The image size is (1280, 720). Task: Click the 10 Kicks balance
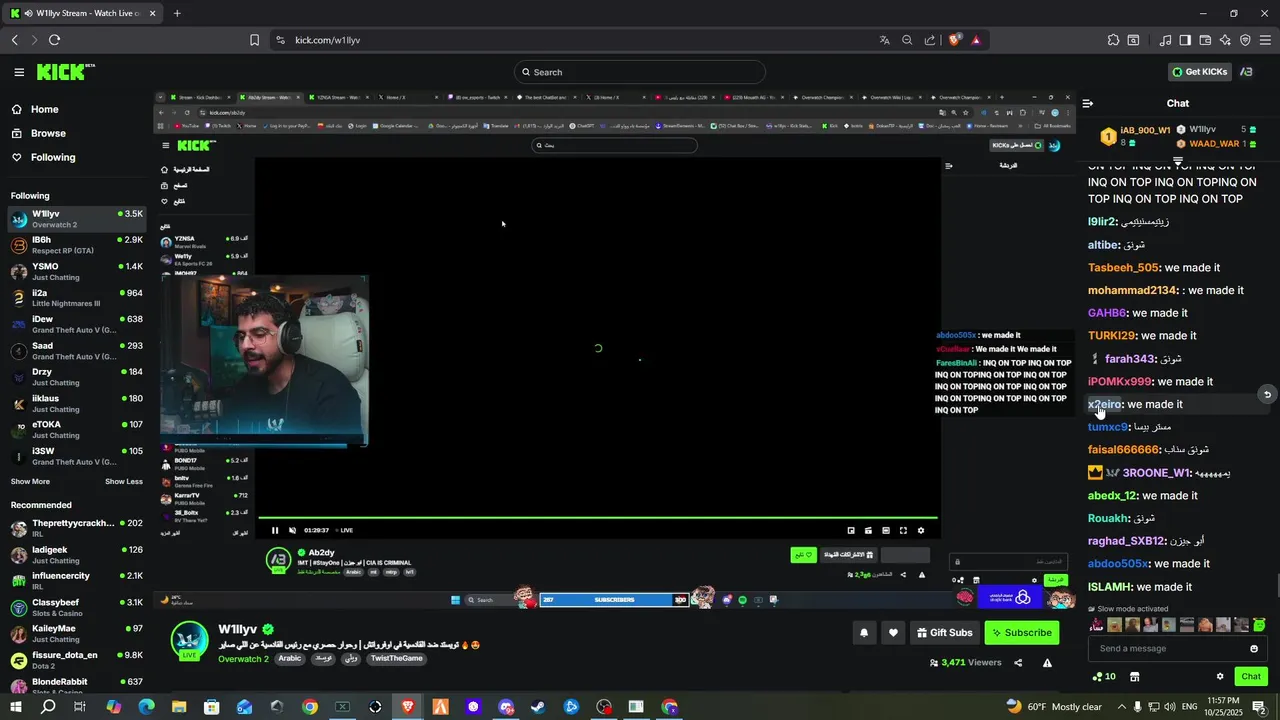(x=1103, y=677)
